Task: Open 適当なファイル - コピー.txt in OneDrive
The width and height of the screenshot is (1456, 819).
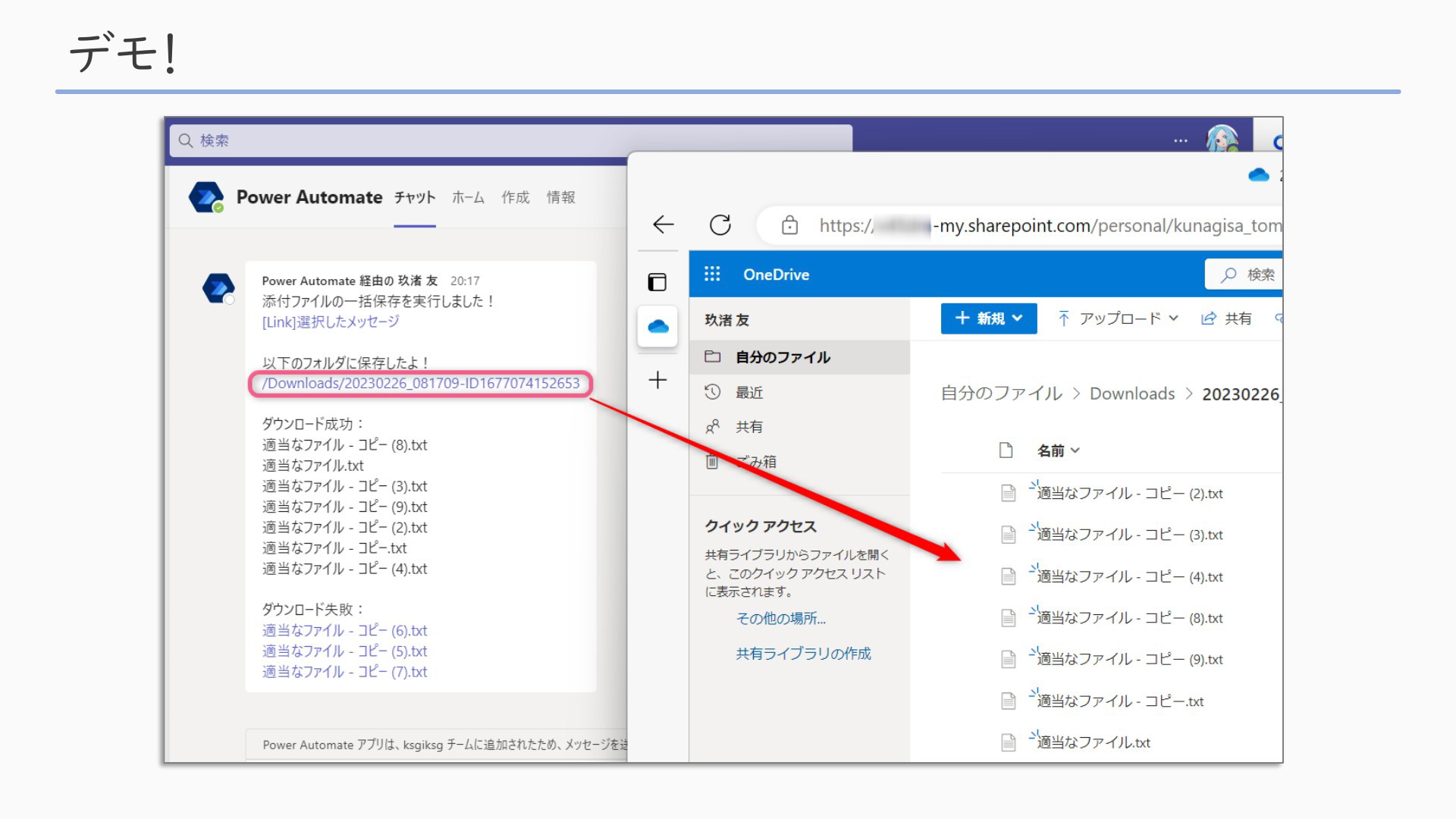Action: point(1120,701)
